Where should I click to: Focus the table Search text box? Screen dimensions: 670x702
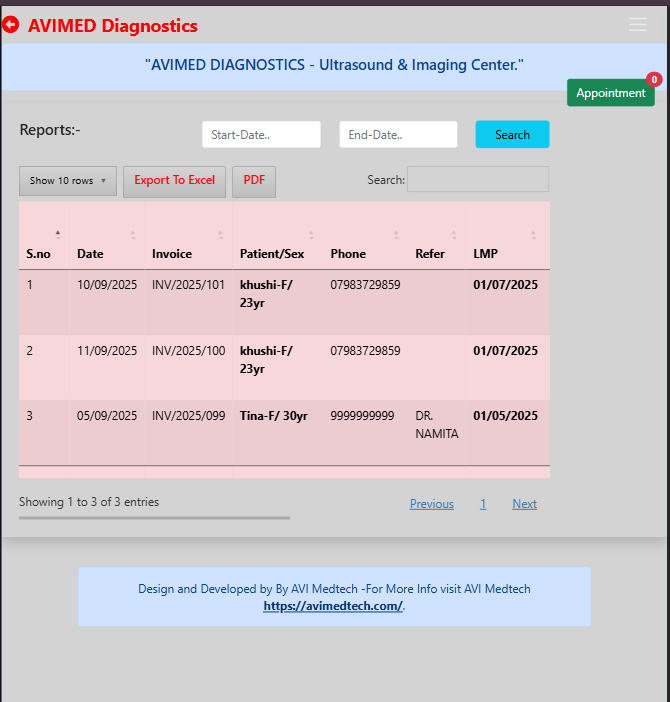477,180
